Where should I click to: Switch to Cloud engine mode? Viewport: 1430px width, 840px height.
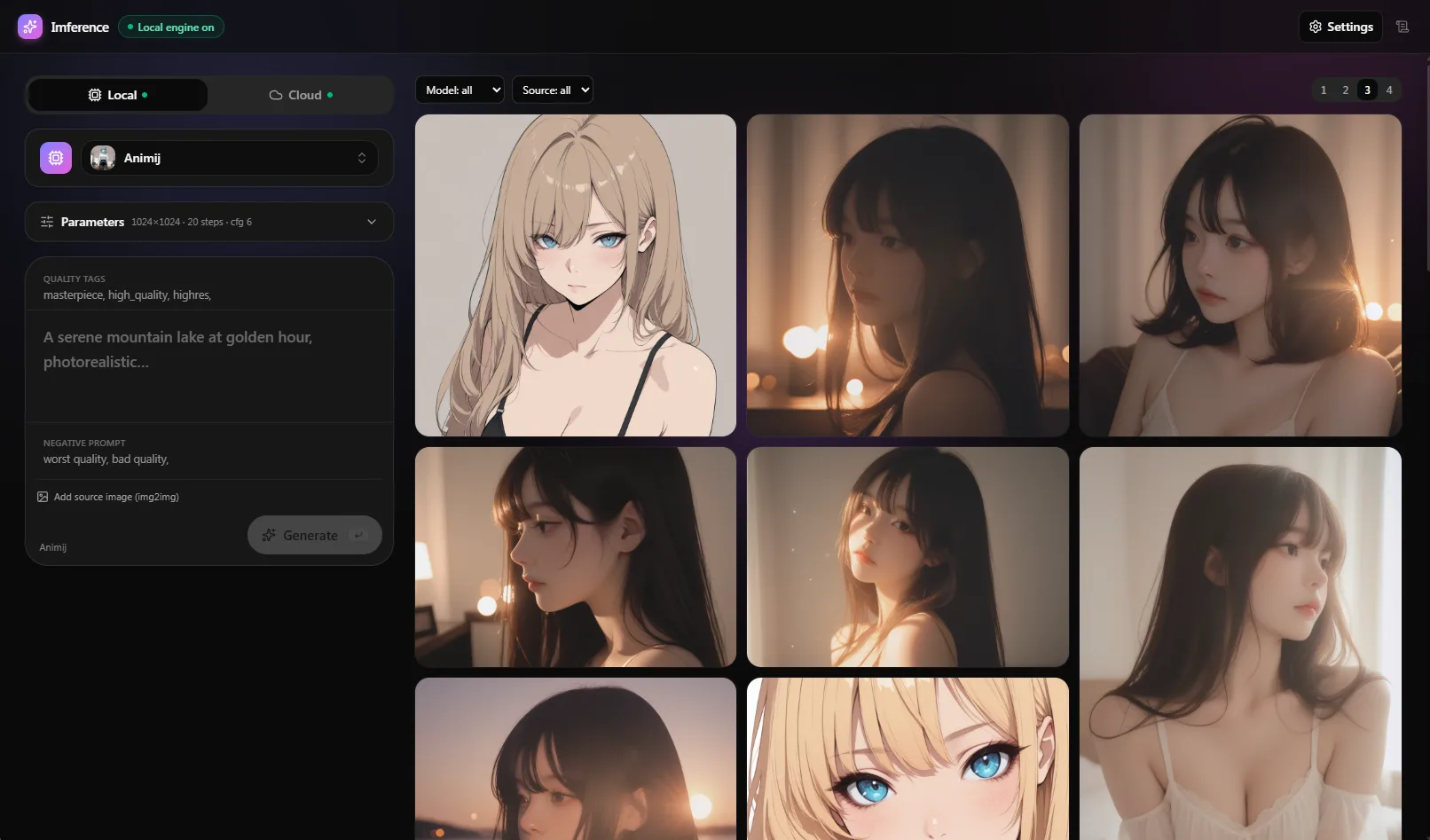pos(301,95)
